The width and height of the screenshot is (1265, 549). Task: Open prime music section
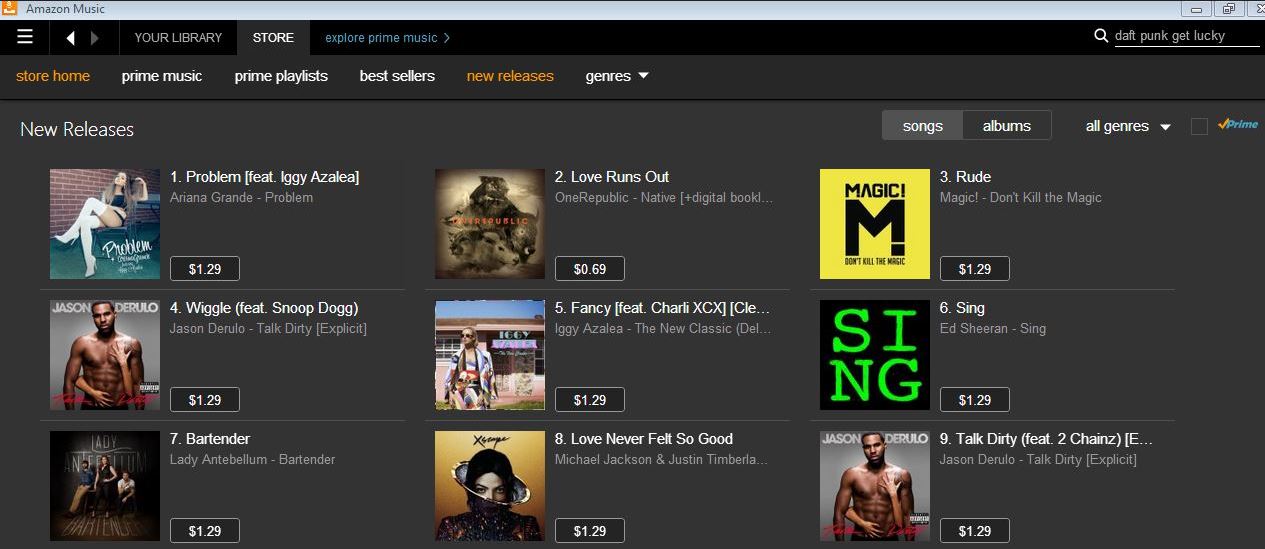pos(162,76)
